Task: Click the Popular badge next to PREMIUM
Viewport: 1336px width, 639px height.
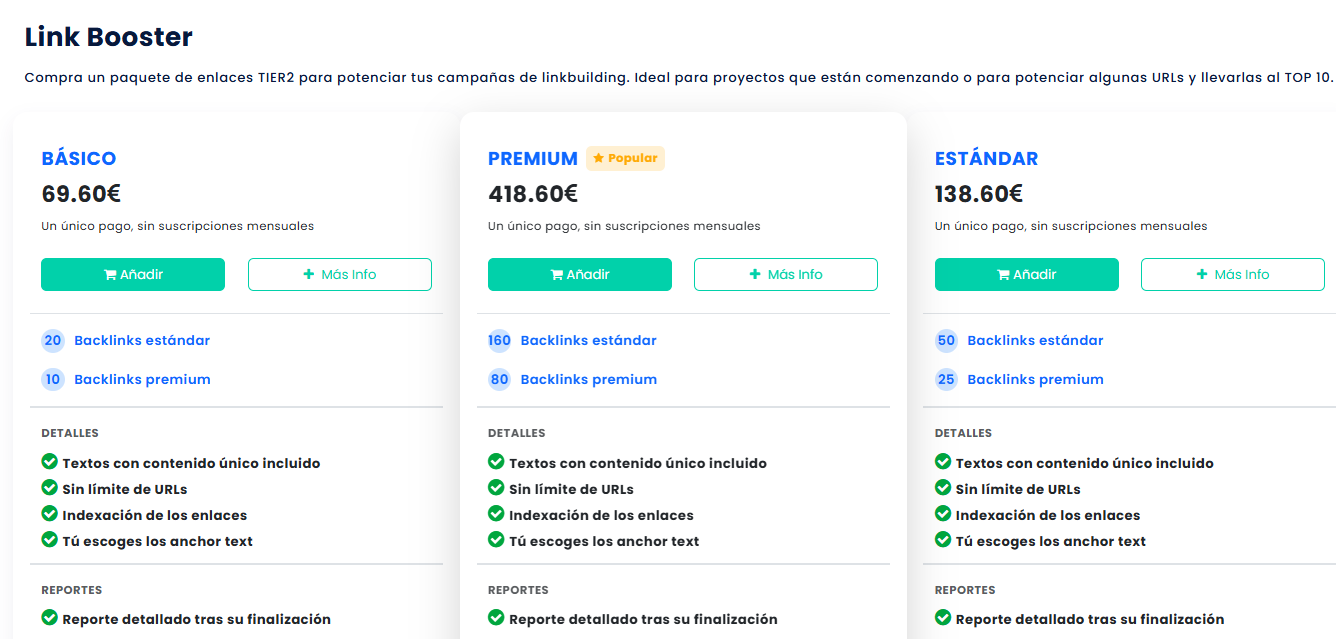Action: tap(626, 158)
